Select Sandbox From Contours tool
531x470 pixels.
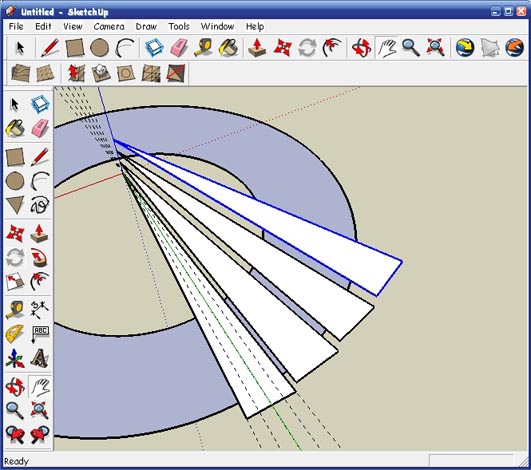(20, 73)
